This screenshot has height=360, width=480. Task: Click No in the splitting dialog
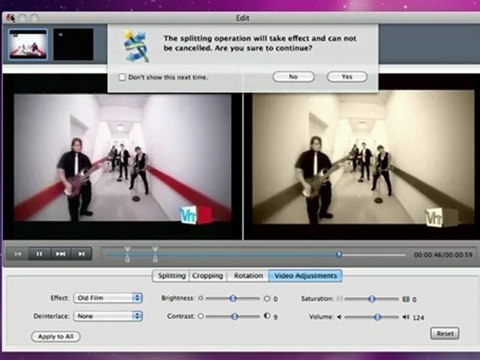[x=293, y=77]
